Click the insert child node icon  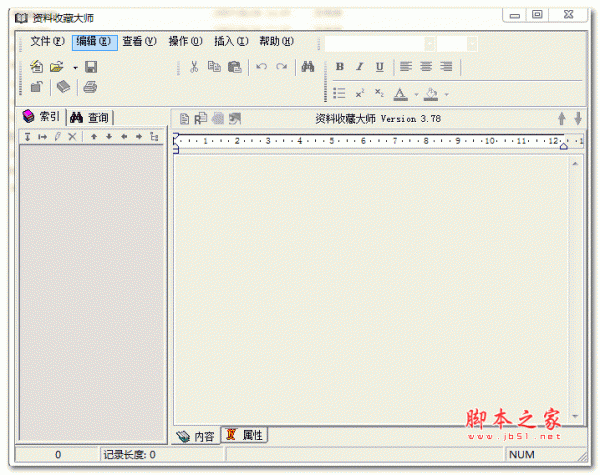(x=42, y=136)
